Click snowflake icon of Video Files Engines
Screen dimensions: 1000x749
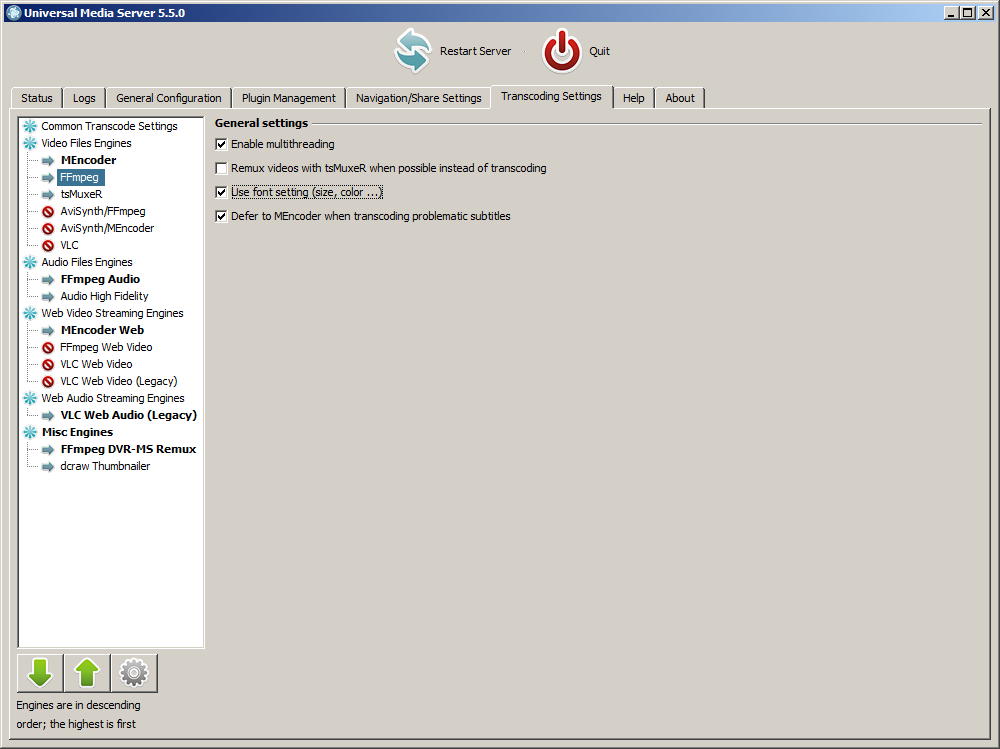point(30,143)
